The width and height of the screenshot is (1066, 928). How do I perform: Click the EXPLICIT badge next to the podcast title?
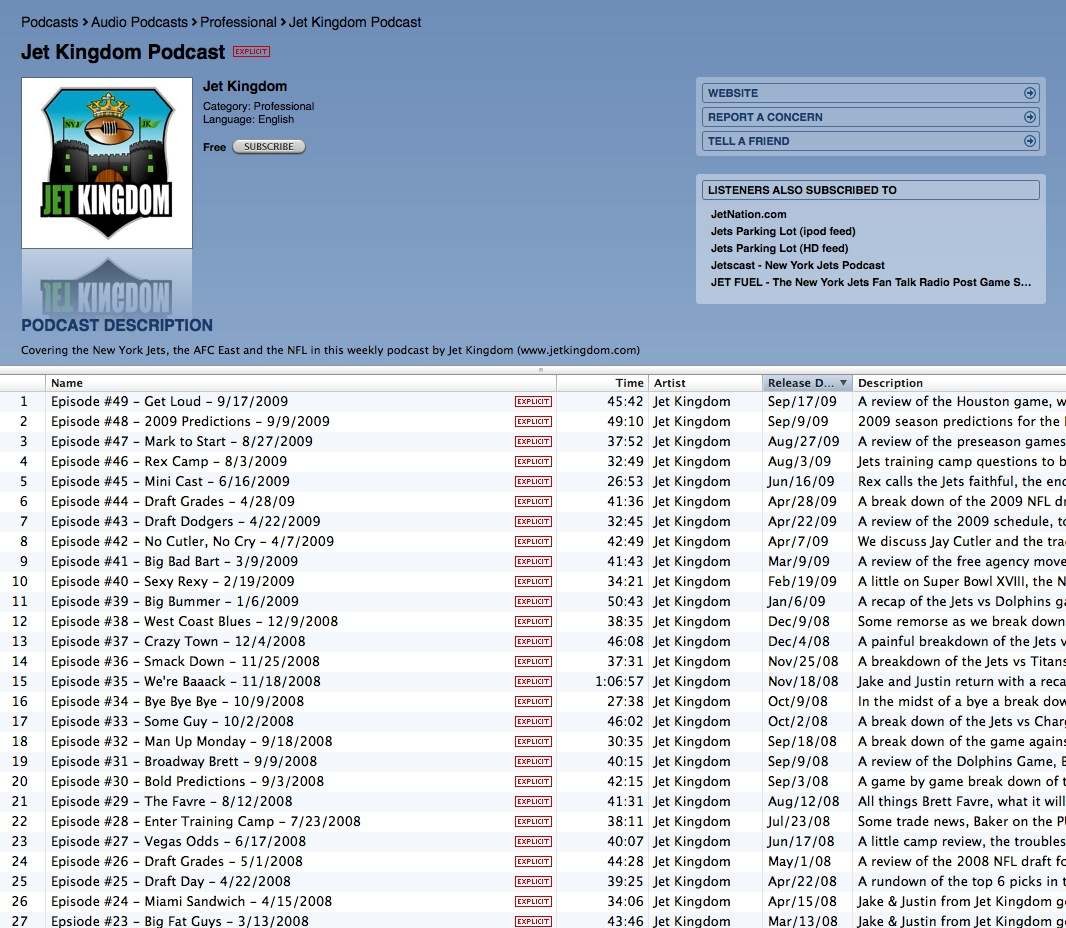252,52
